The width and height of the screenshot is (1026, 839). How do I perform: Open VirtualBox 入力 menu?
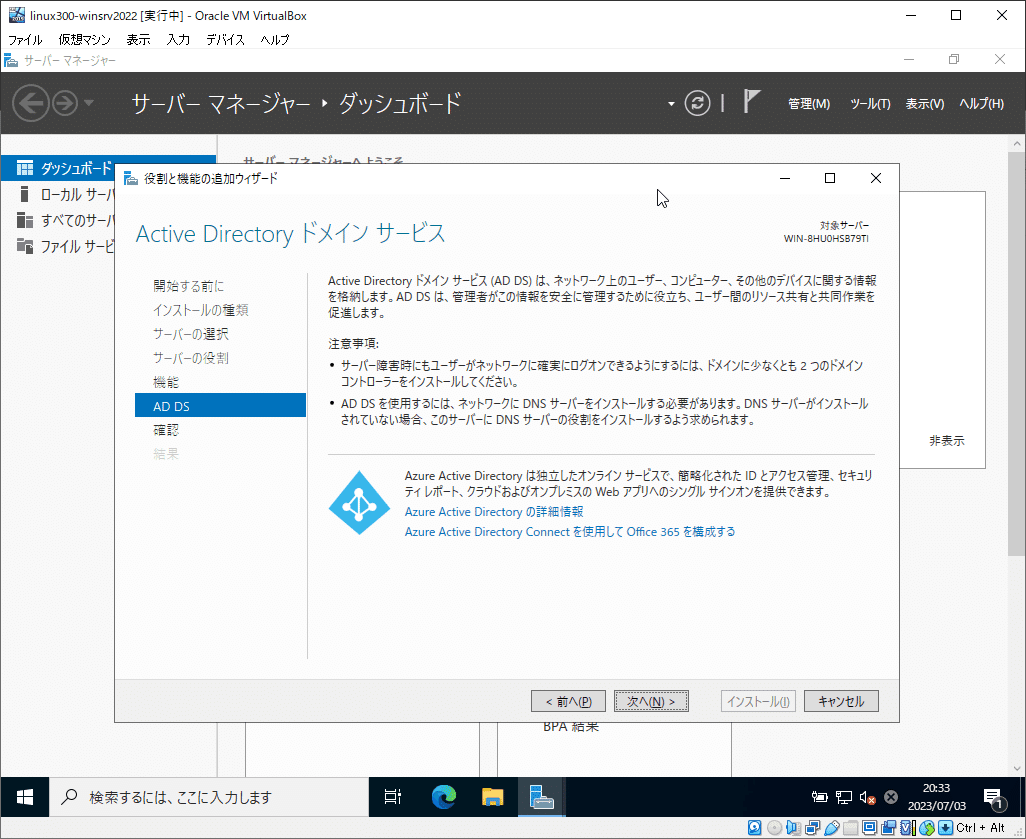(x=178, y=39)
